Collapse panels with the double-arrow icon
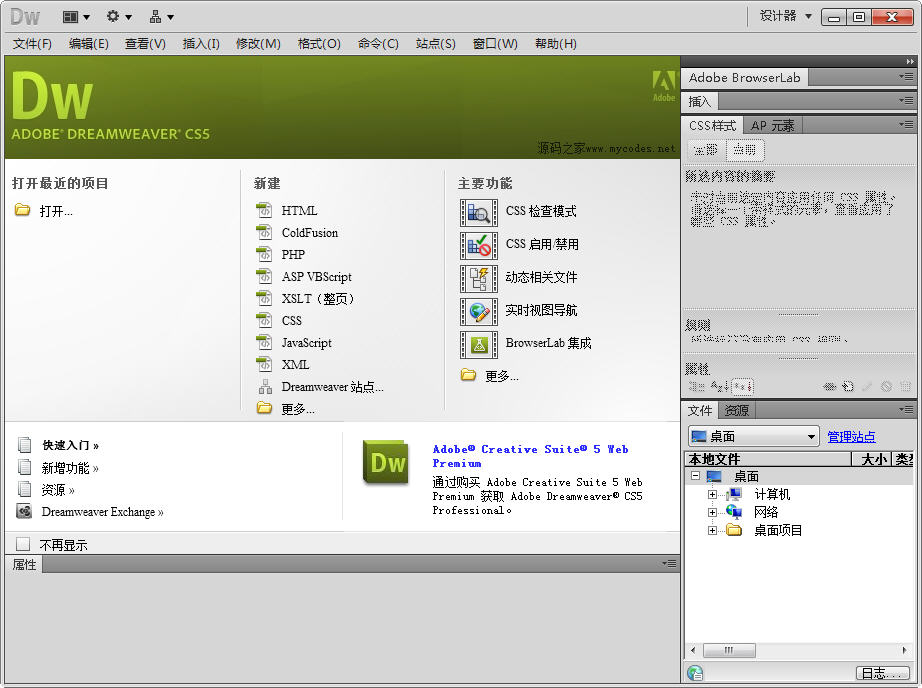This screenshot has width=922, height=688. tap(910, 61)
